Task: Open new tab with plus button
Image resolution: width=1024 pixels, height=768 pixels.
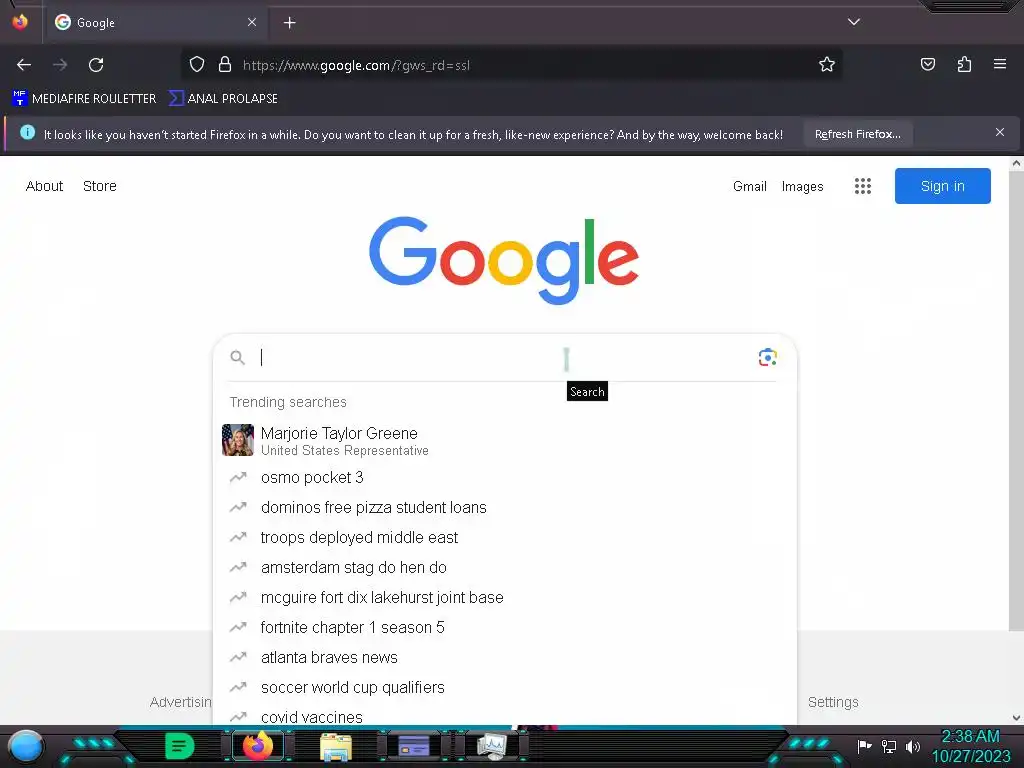Action: (289, 23)
